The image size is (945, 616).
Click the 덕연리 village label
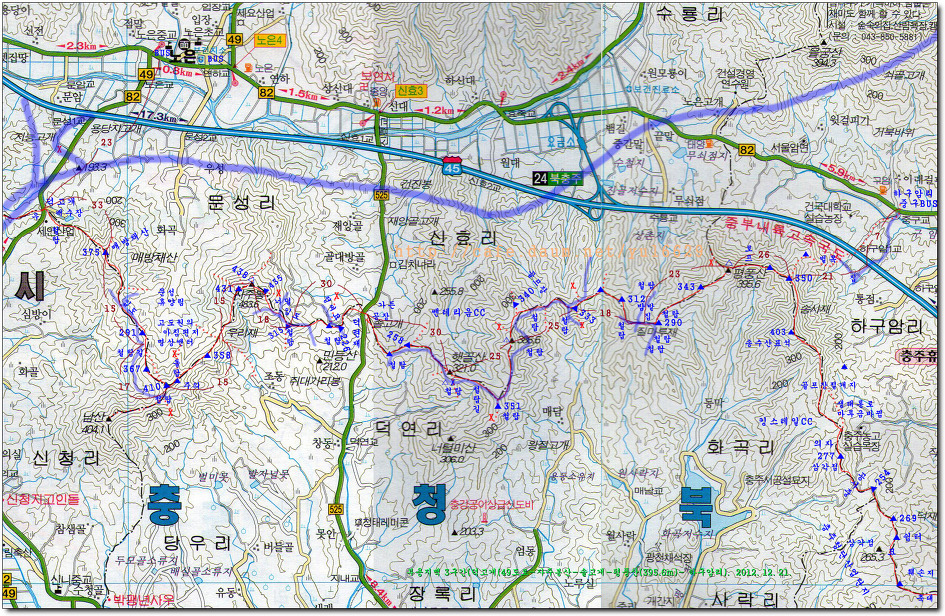409,429
